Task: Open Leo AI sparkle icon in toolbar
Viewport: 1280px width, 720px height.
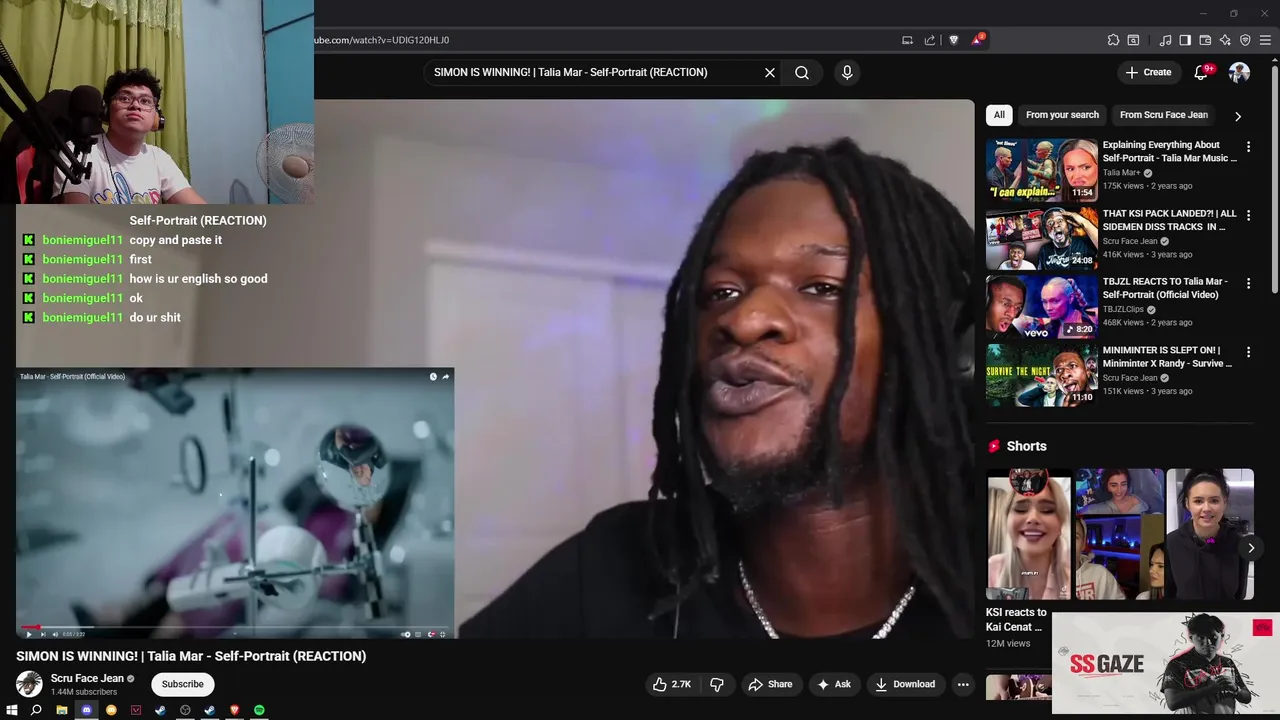Action: pos(1225,40)
